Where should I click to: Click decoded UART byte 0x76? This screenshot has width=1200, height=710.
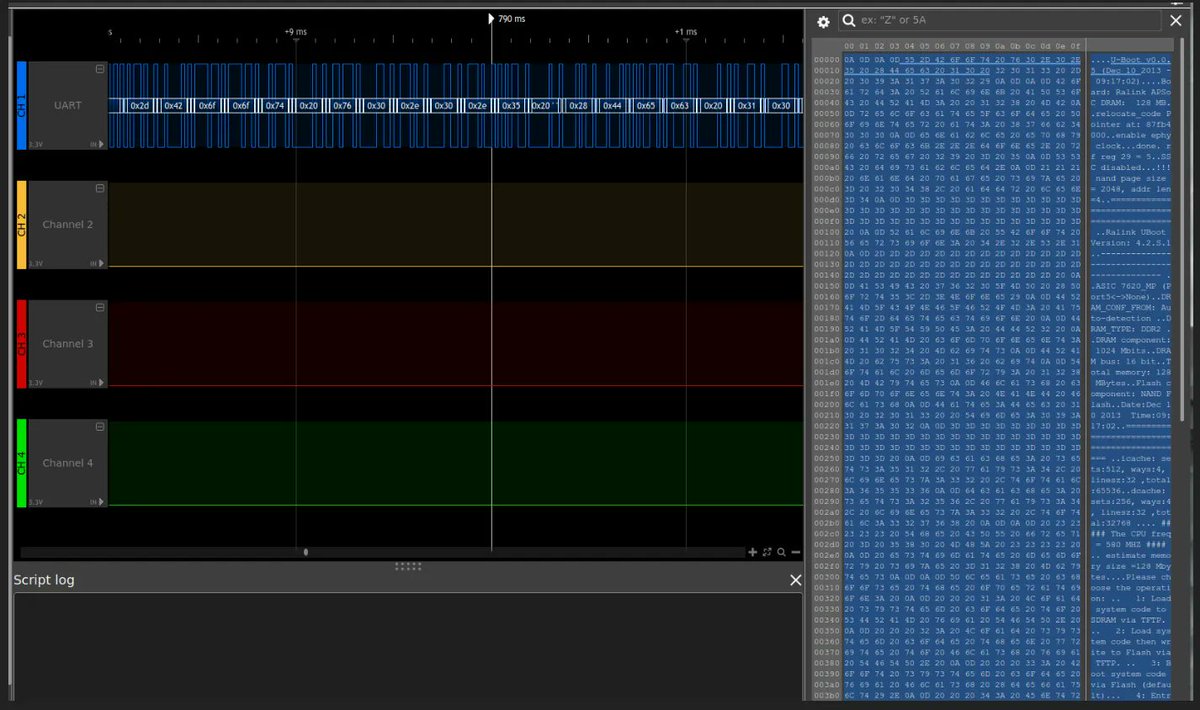tap(342, 105)
